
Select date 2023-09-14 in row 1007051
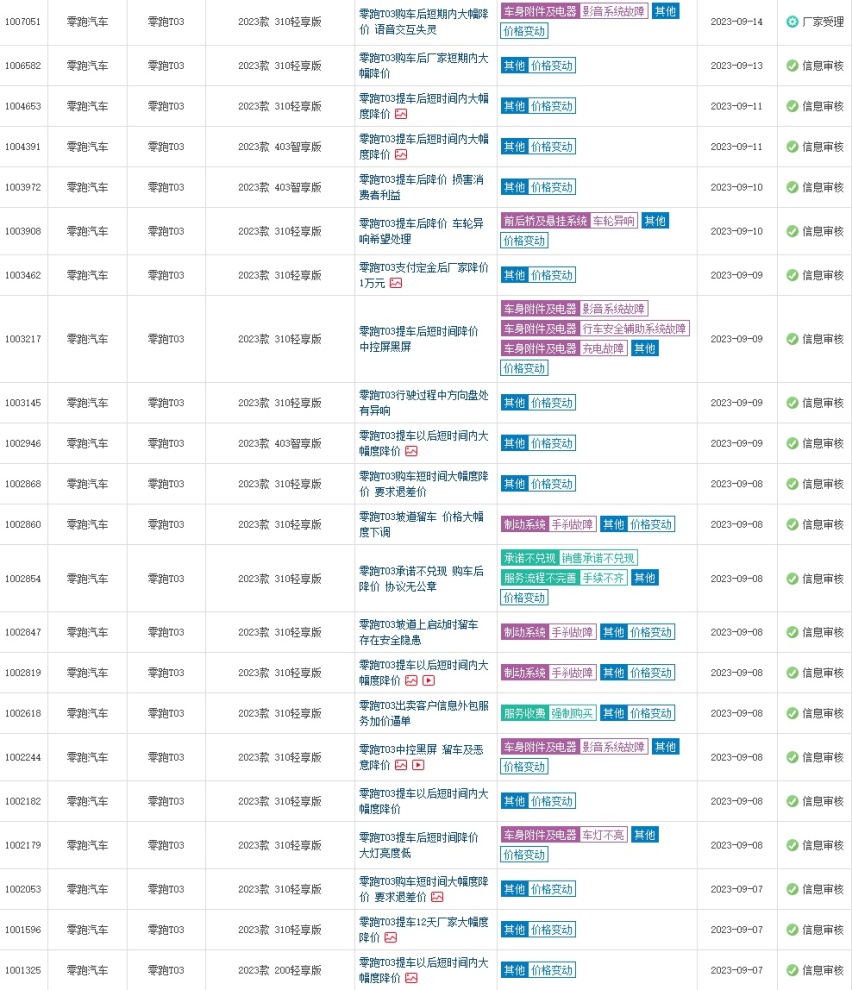pyautogui.click(x=736, y=22)
